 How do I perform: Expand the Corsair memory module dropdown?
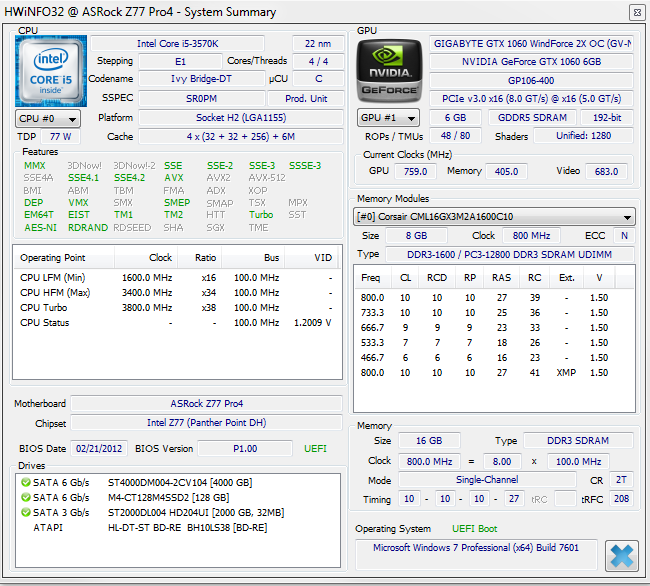coord(494,217)
